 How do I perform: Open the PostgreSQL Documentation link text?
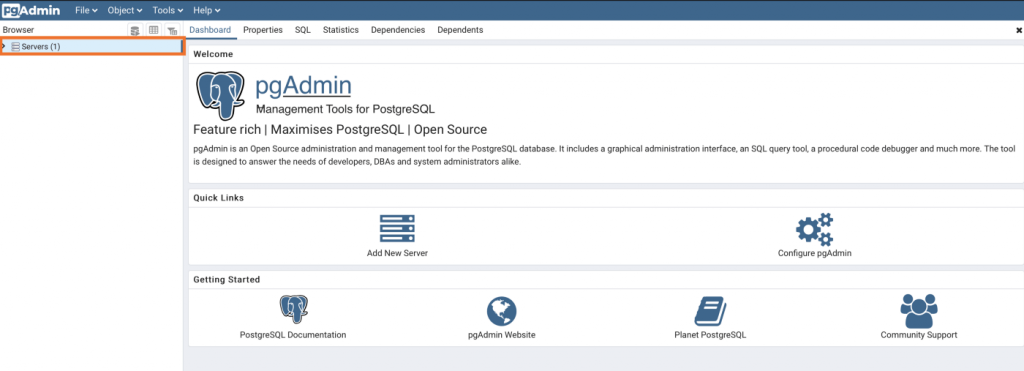293,334
